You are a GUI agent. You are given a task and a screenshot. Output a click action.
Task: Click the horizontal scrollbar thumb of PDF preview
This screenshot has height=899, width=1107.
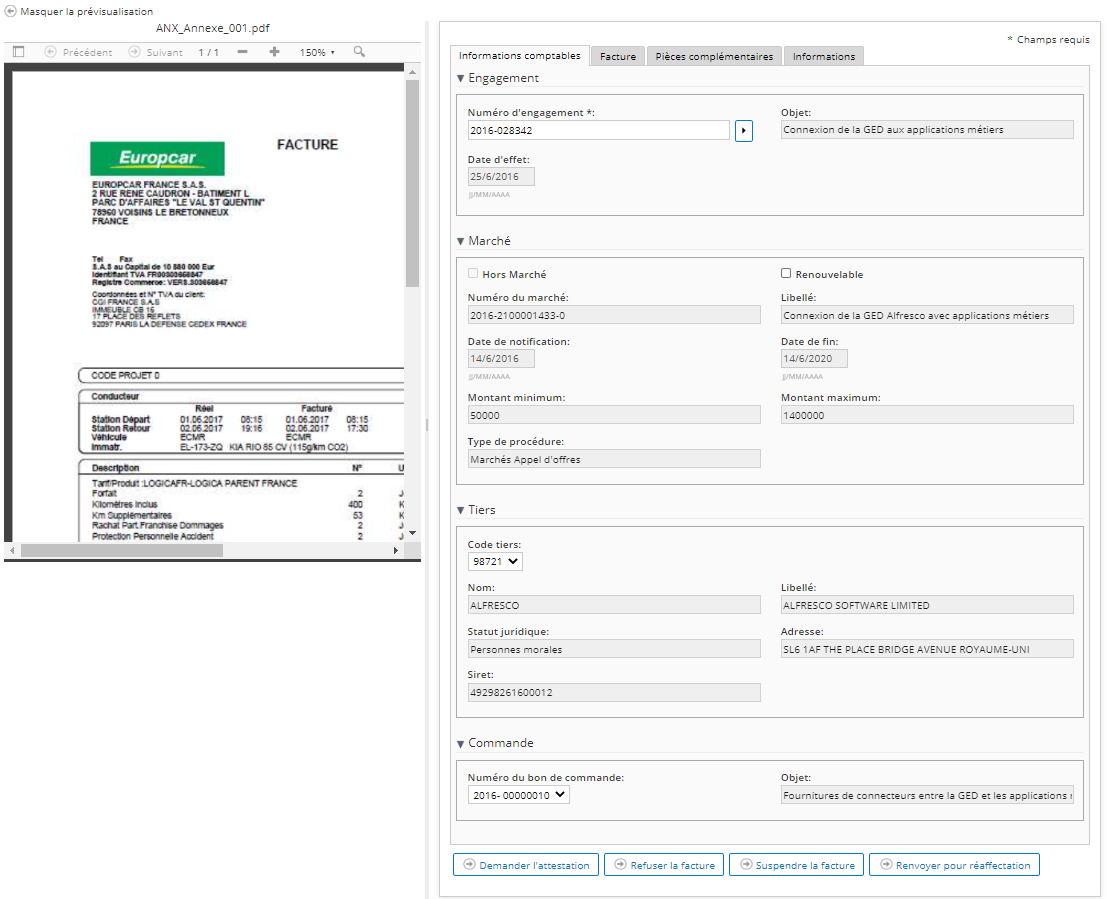click(121, 550)
